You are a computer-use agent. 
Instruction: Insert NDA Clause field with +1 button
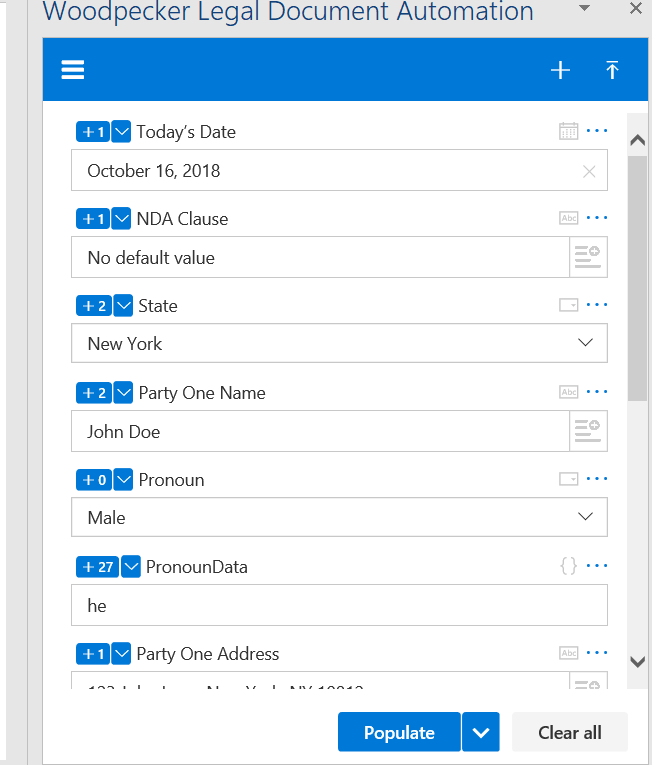coord(93,219)
